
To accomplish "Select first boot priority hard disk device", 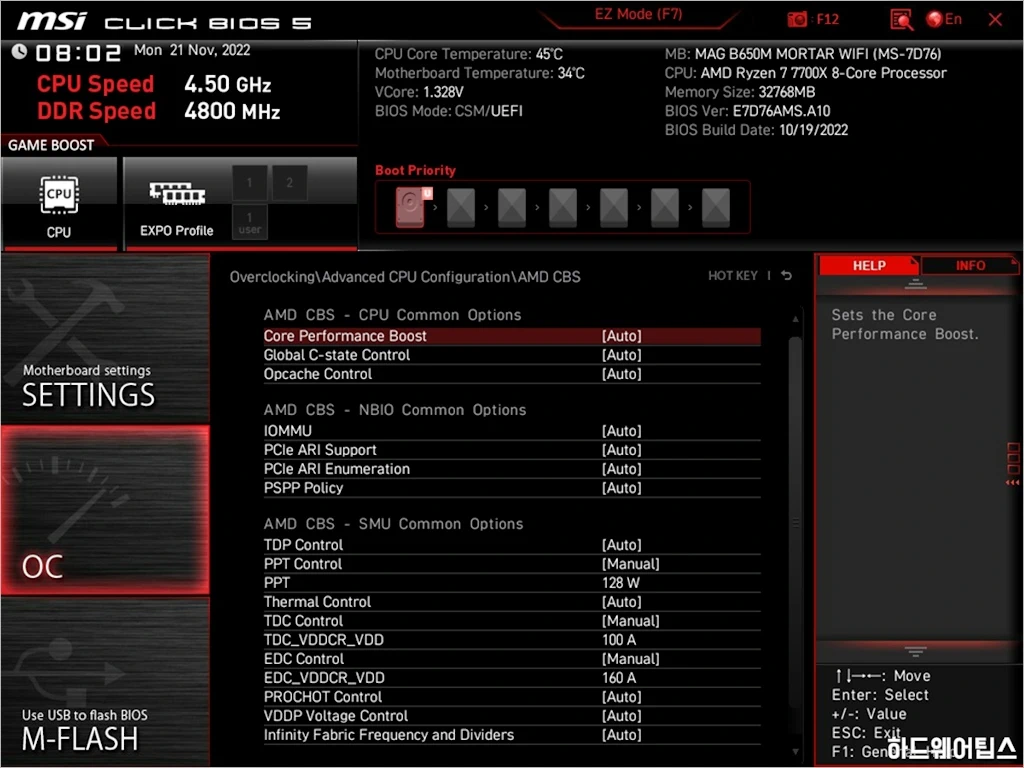I will click(411, 206).
